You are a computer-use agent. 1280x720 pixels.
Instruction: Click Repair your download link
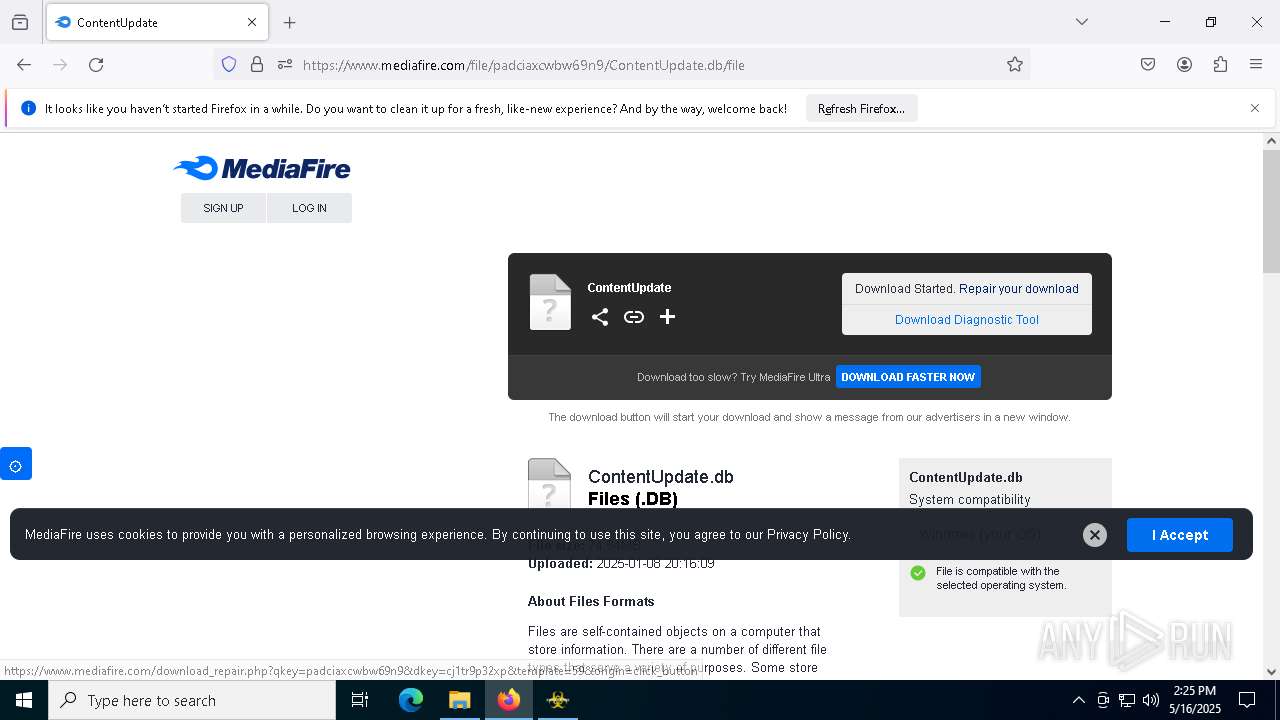(x=1019, y=289)
